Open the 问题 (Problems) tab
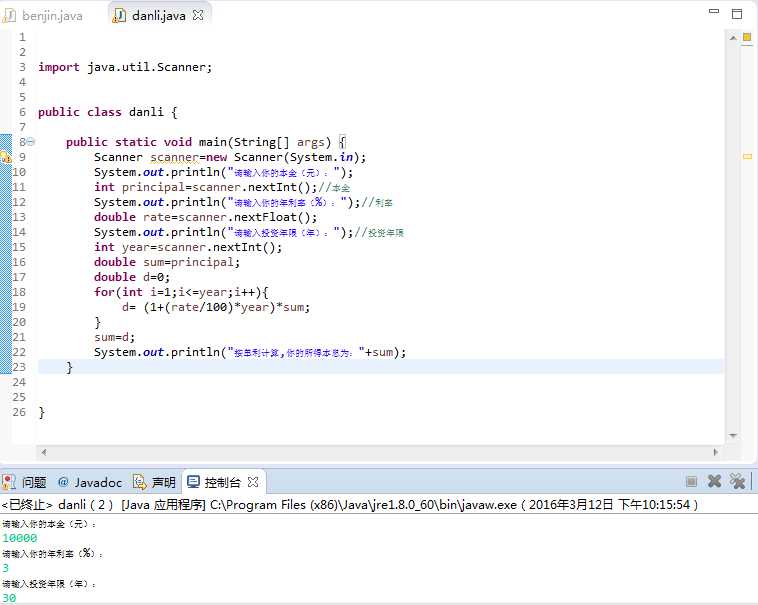The height and width of the screenshot is (605, 758). click(25, 482)
